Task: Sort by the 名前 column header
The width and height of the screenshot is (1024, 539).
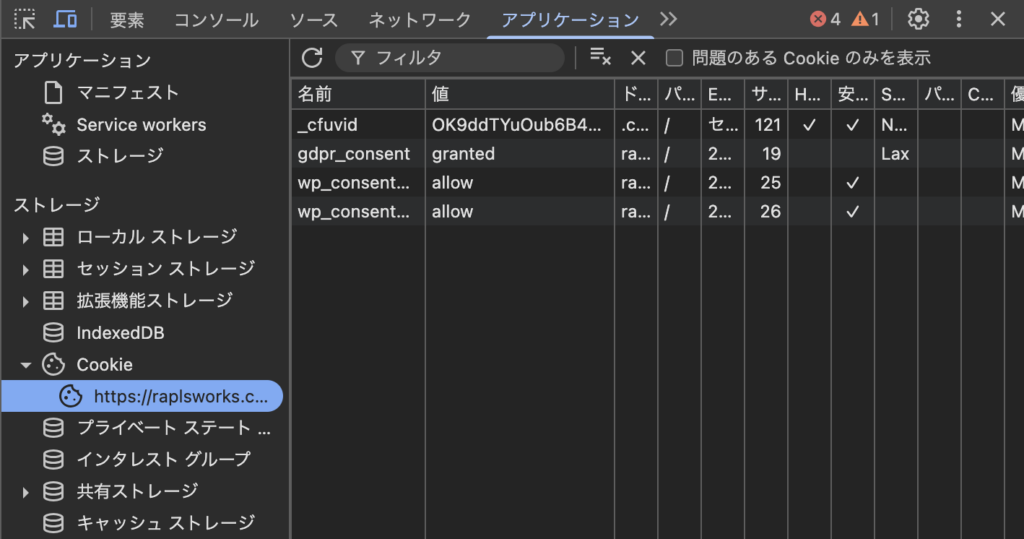Action: pyautogui.click(x=358, y=94)
